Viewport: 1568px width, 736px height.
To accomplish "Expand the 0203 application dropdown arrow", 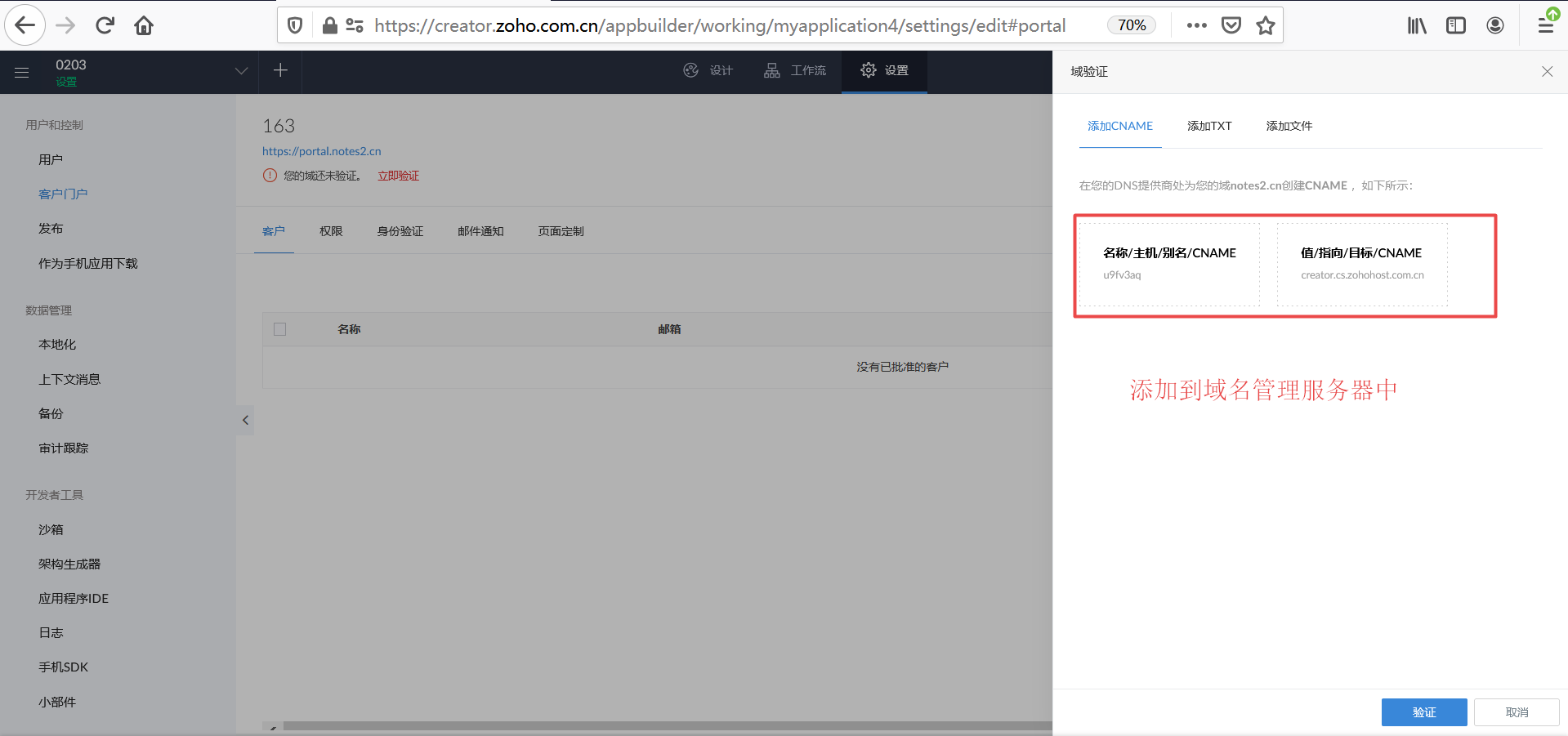I will click(x=241, y=71).
